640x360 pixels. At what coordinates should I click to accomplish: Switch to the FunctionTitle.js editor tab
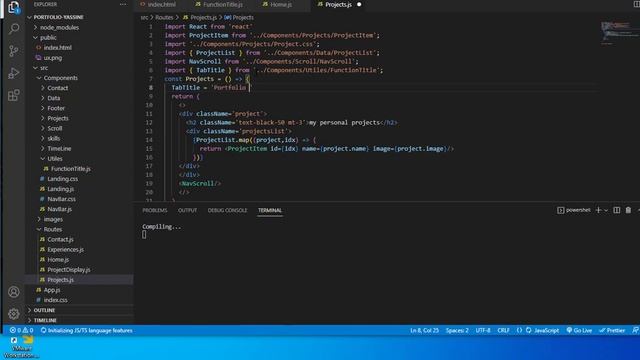pyautogui.click(x=219, y=4)
